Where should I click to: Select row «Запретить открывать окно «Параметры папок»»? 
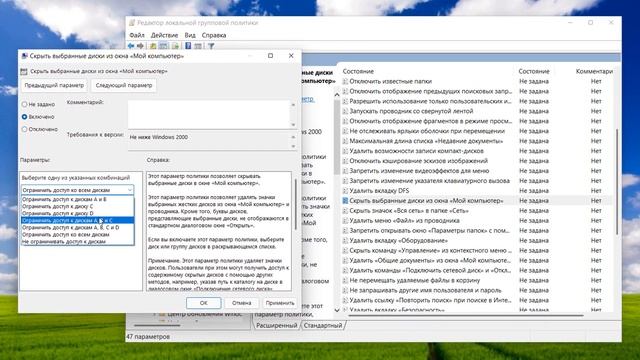pyautogui.click(x=477, y=231)
